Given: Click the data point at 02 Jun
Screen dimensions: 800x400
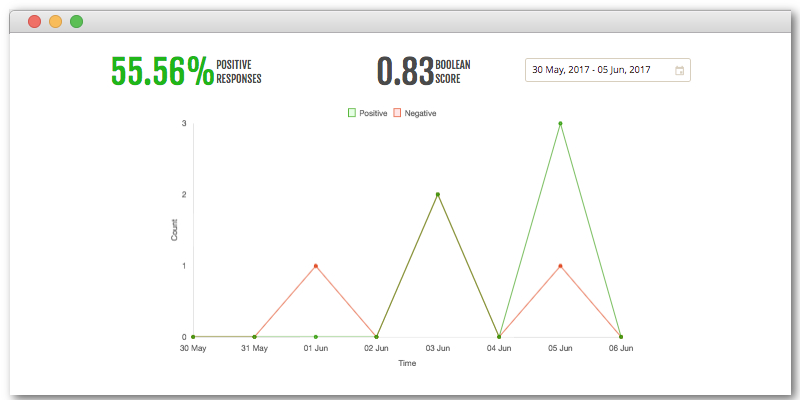Looking at the screenshot, I should 377,337.
